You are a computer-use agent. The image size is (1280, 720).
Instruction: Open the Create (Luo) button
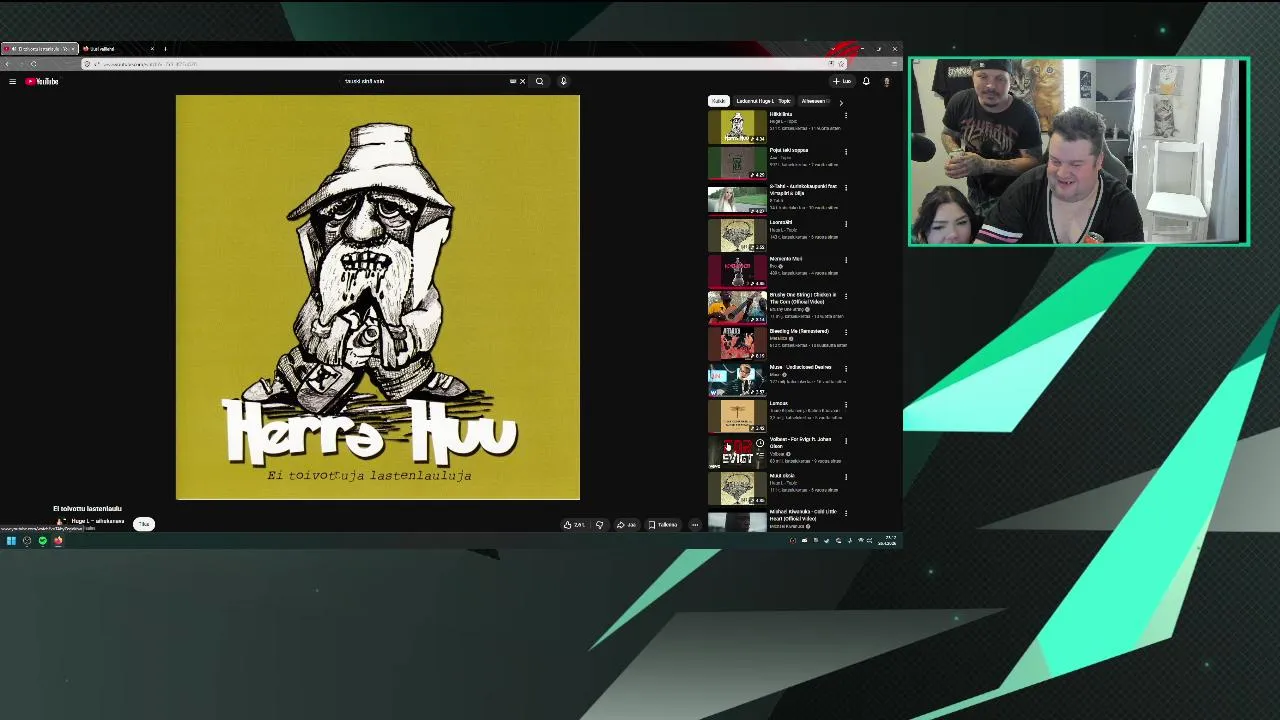click(842, 81)
